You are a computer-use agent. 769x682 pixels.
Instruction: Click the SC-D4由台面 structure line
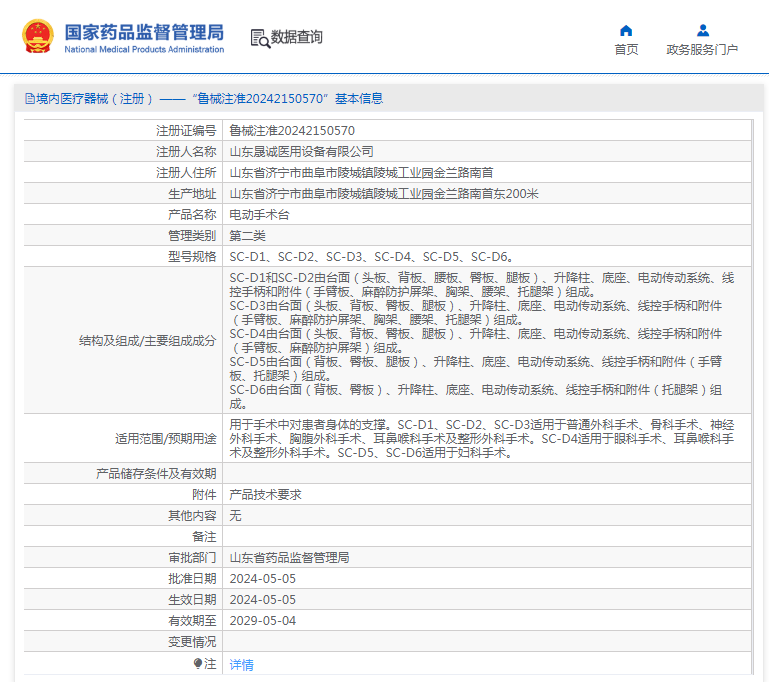[476, 341]
